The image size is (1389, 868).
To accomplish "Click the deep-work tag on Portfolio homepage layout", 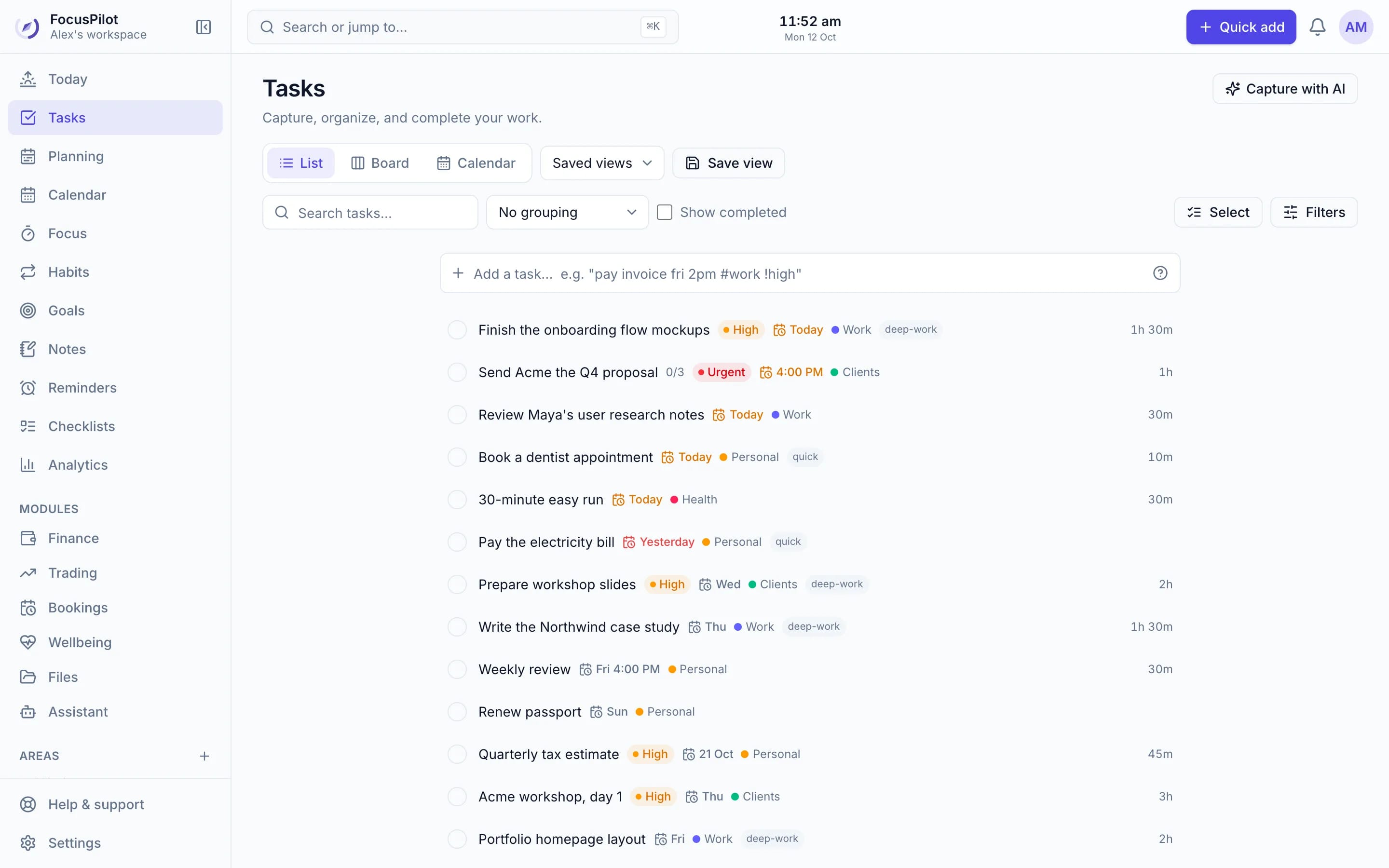I will coord(772,839).
